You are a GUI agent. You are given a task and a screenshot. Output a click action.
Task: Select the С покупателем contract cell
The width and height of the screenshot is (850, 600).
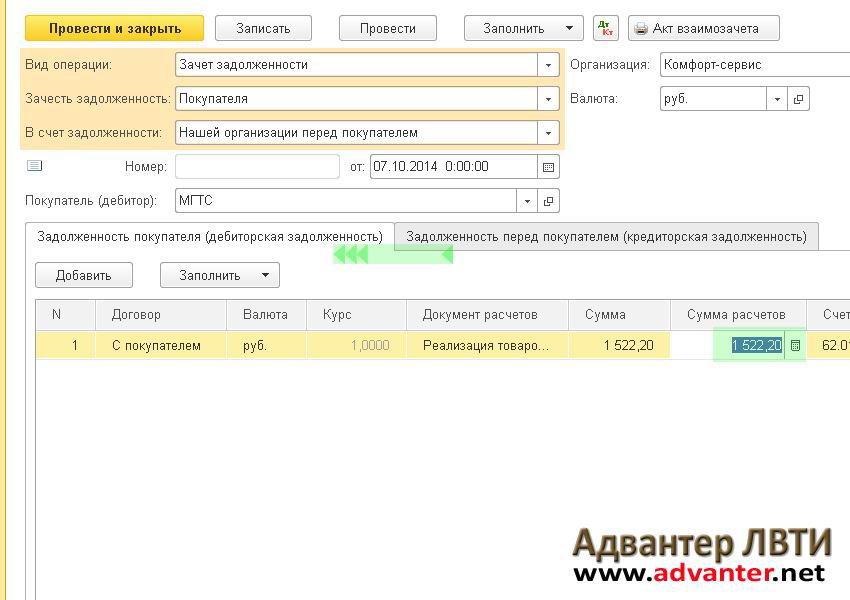tap(161, 345)
